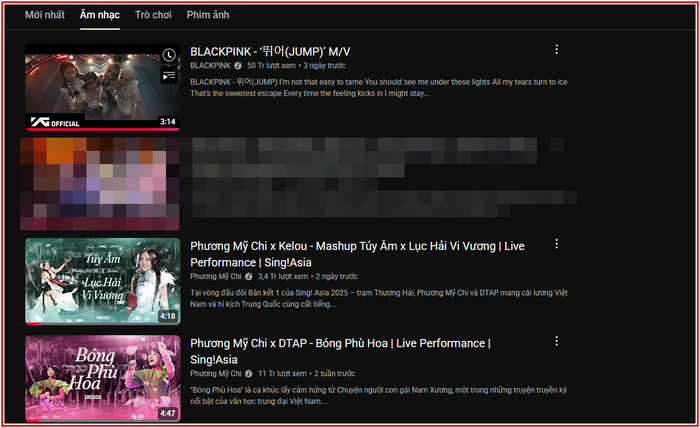The image size is (700, 428).
Task: Open more options for Mashup Túy Âm video
Action: (x=556, y=244)
